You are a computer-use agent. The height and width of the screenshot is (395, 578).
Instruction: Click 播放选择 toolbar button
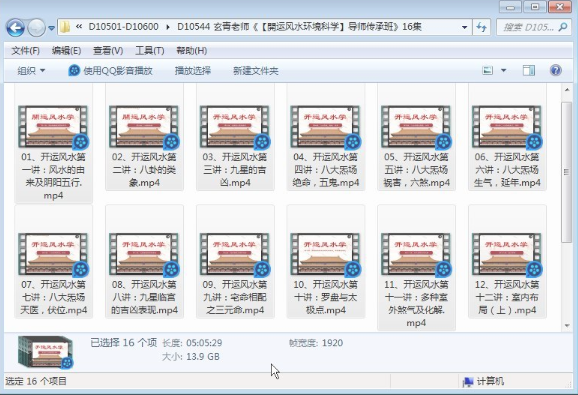tap(192, 70)
